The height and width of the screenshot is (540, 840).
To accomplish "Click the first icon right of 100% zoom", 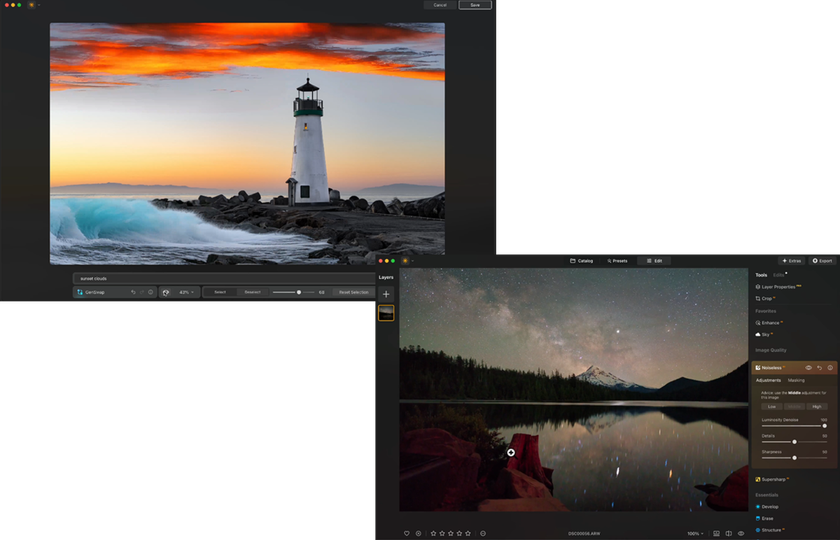I will click(716, 534).
